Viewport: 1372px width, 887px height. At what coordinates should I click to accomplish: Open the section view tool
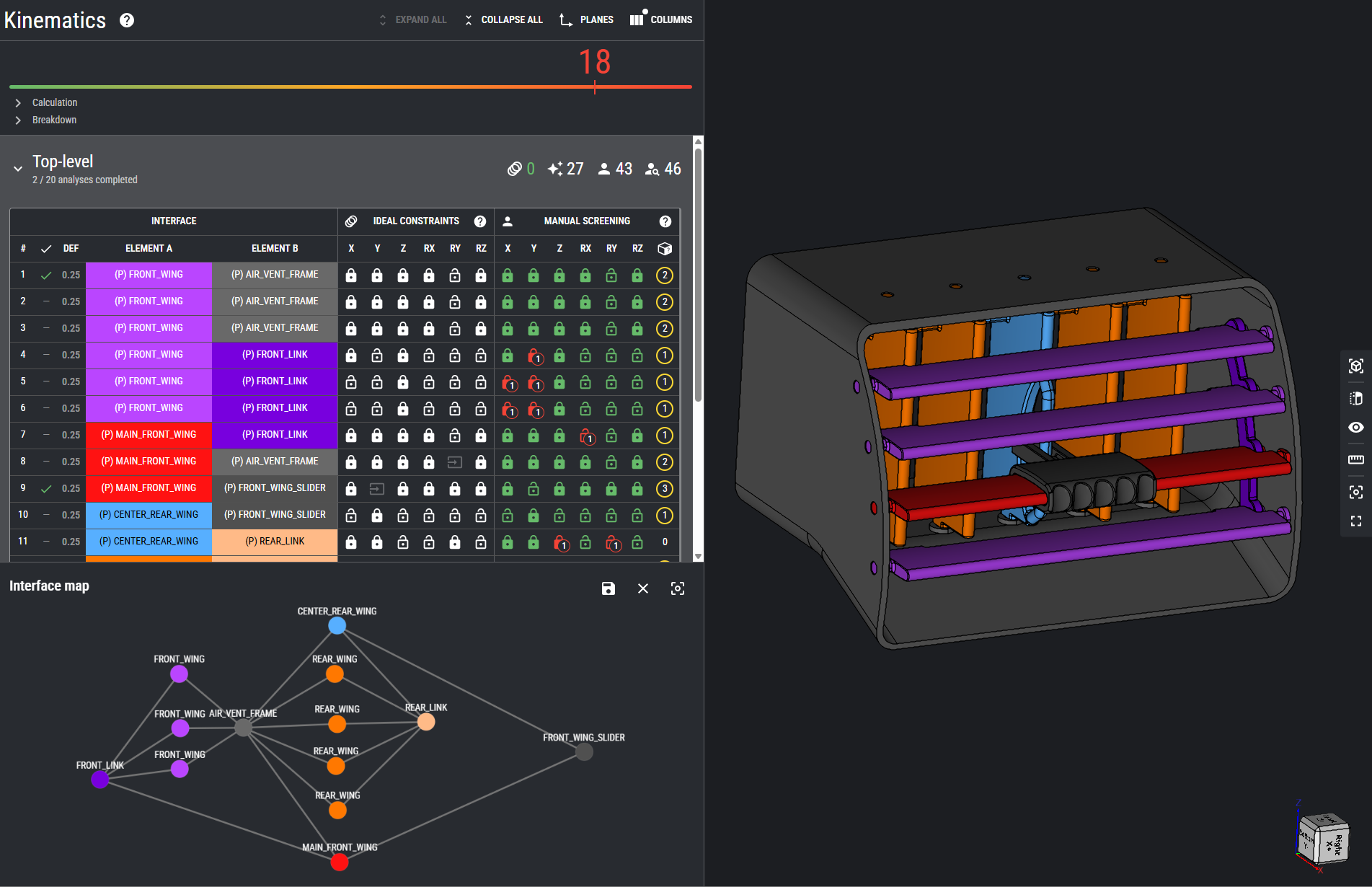(1356, 398)
